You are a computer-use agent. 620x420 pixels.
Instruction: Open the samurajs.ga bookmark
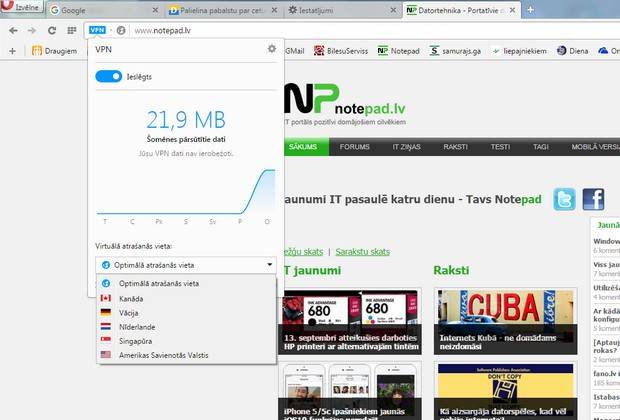(455, 51)
